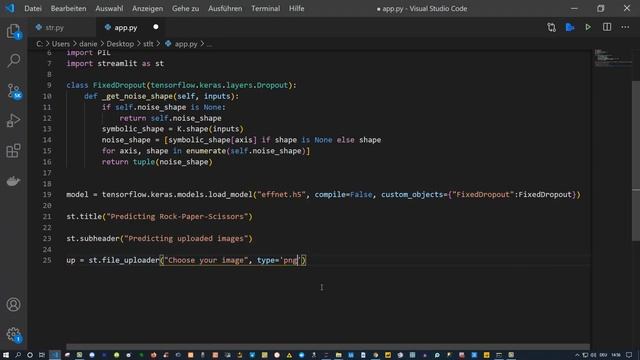Viewport: 640px width, 360px height.
Task: Click line number 19 in the gutter
Action: click(47, 194)
